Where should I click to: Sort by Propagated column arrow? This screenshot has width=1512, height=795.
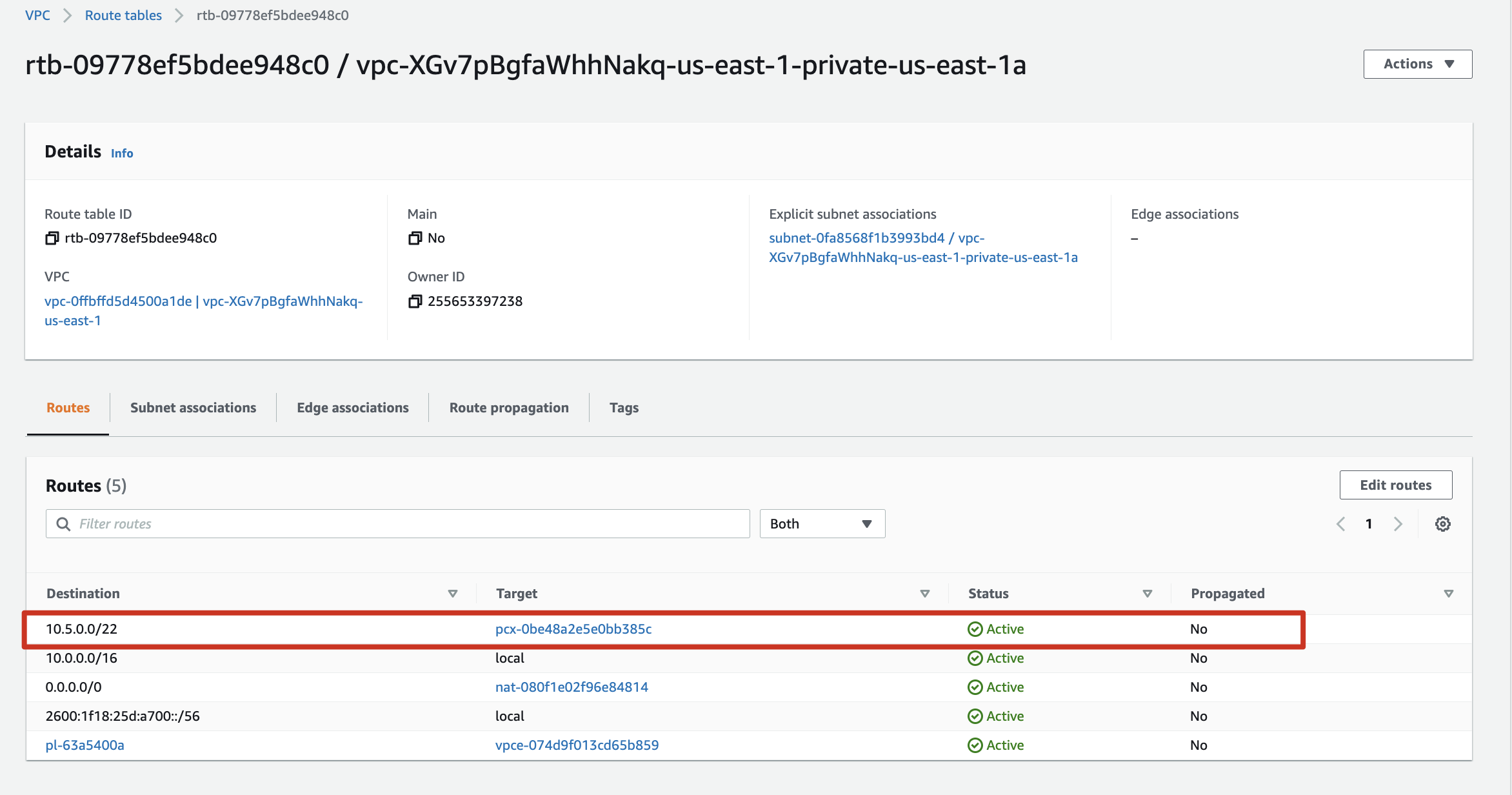[1449, 594]
